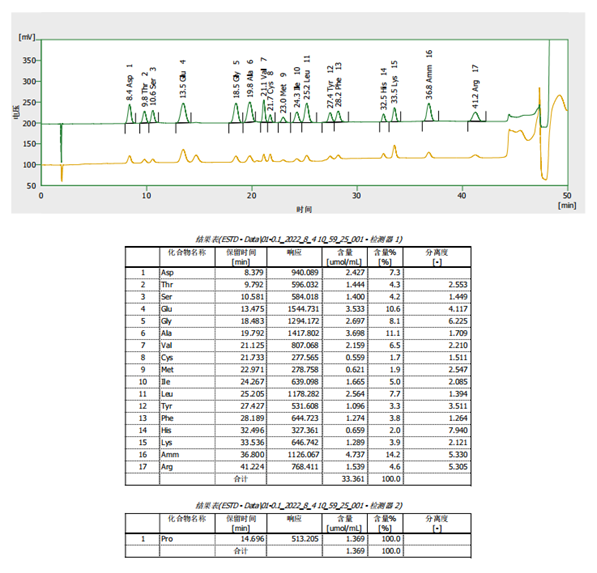Viewport: 597px width, 573px height.
Task: Select the Thr compound name cell
Action: point(167,285)
